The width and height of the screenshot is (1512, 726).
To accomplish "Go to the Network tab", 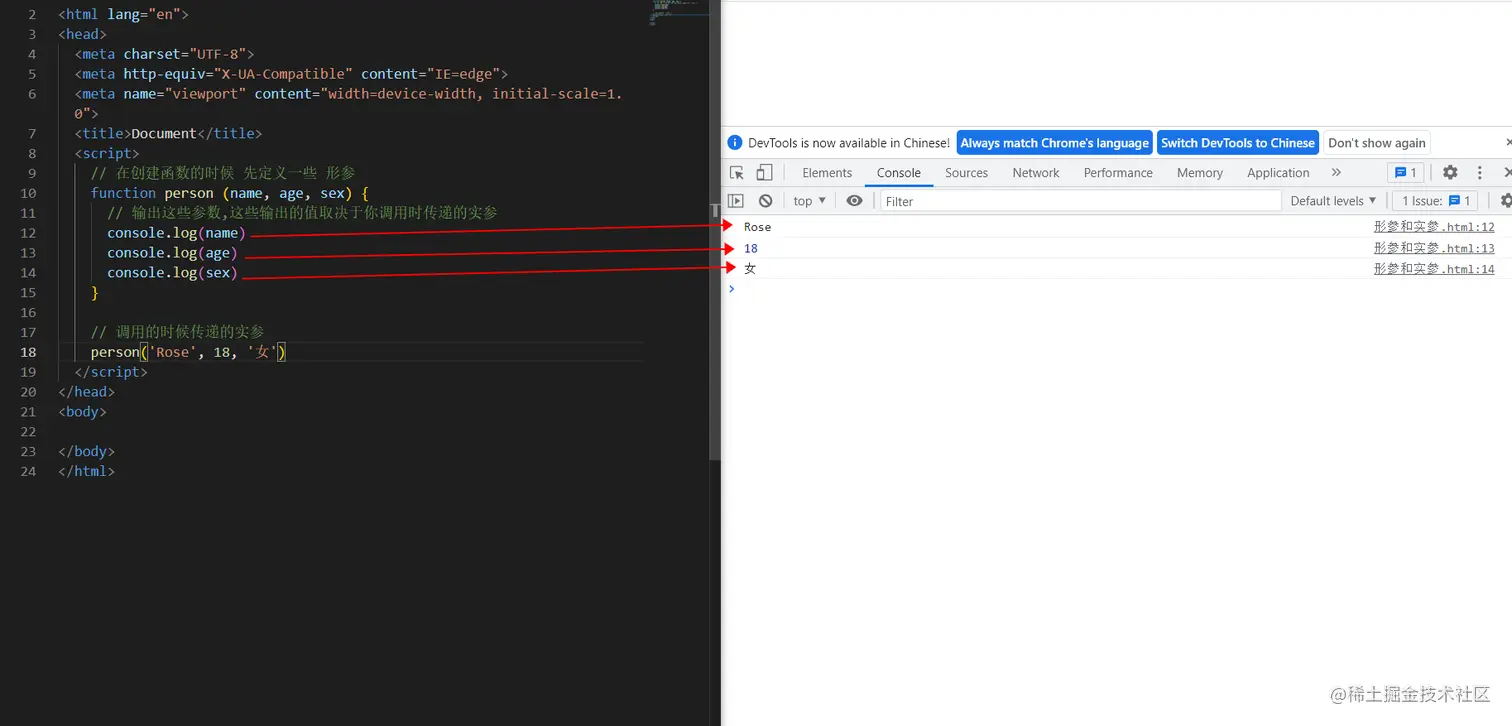I will [x=1036, y=173].
